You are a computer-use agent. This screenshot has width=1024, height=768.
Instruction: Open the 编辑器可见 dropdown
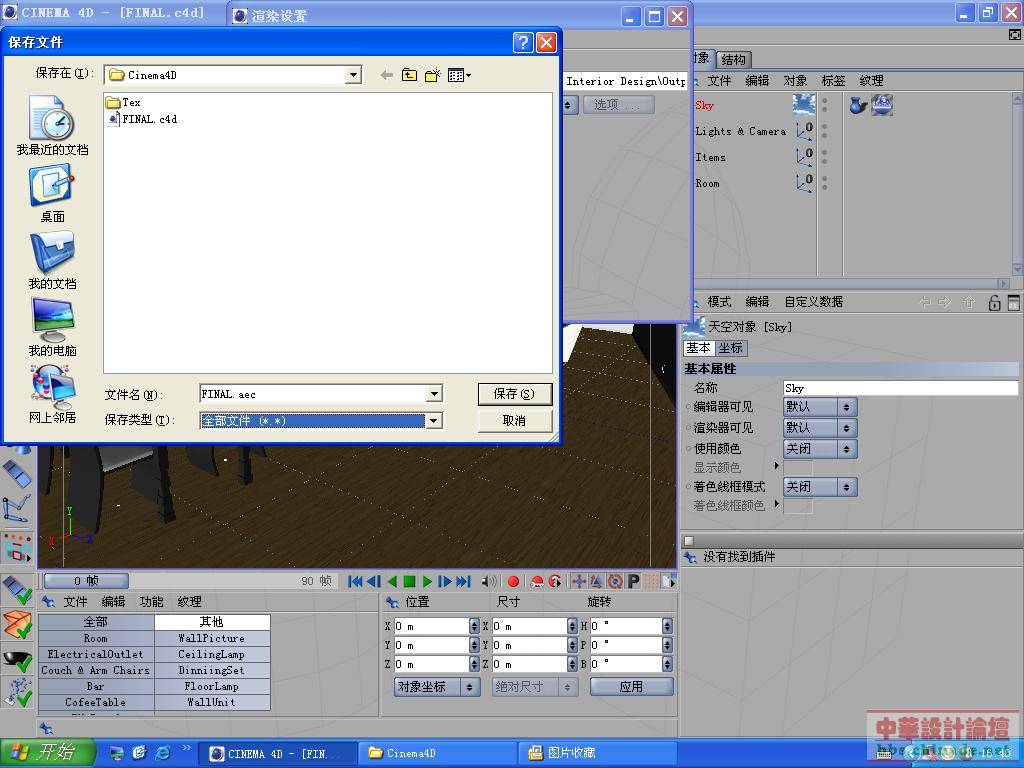(820, 407)
